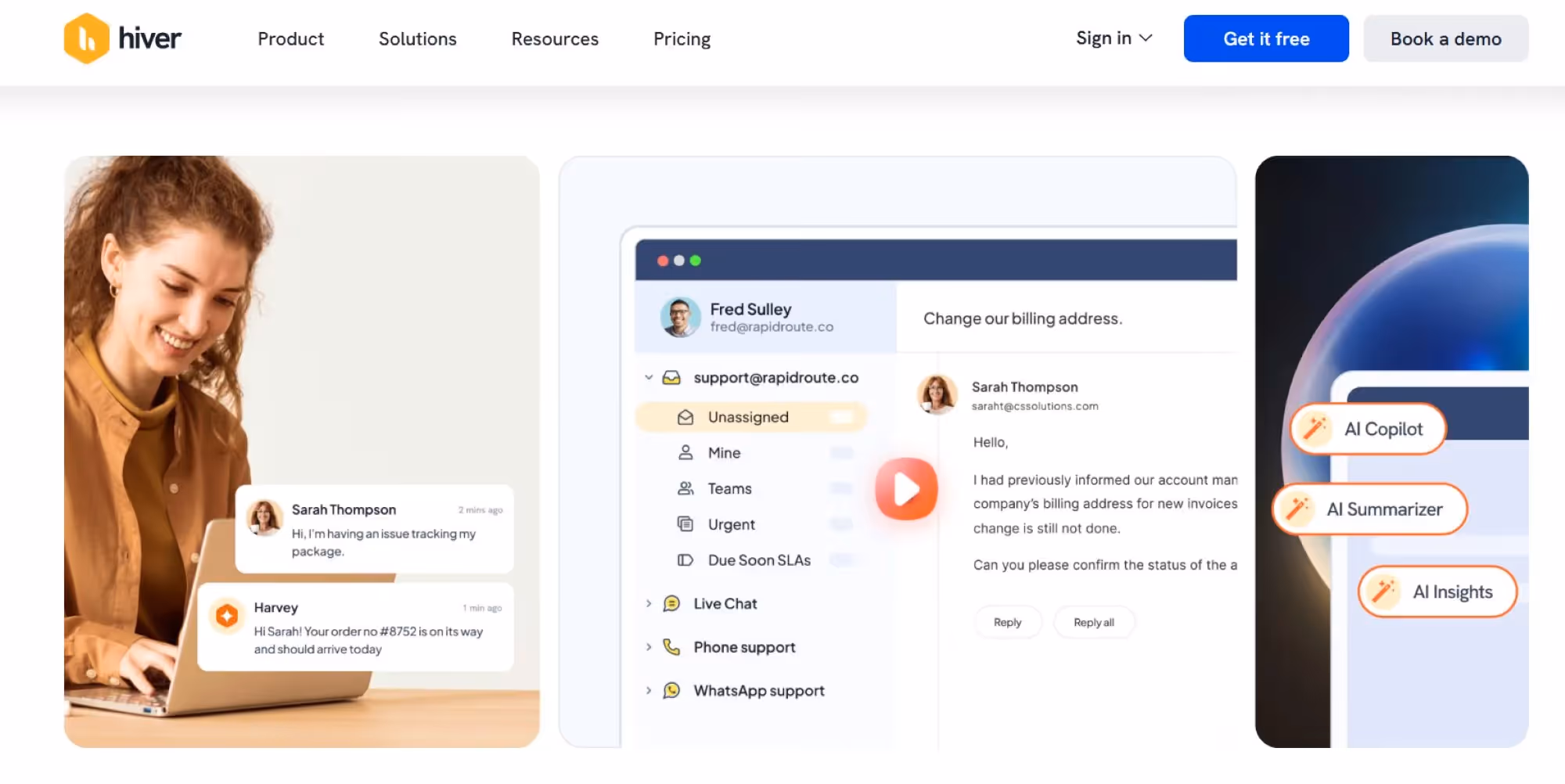Image resolution: width=1565 pixels, height=784 pixels.
Task: Expand the Live Chat section chevron
Action: tap(649, 603)
